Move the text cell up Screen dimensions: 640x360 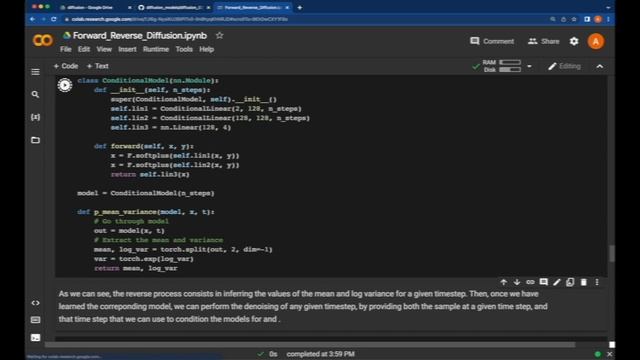504,282
